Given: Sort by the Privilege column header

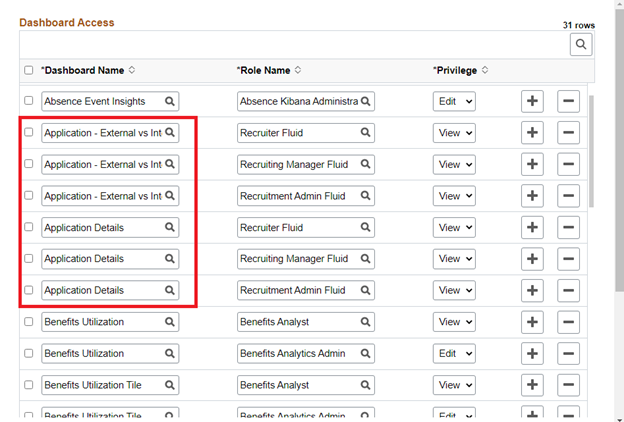Looking at the screenshot, I should coord(461,70).
